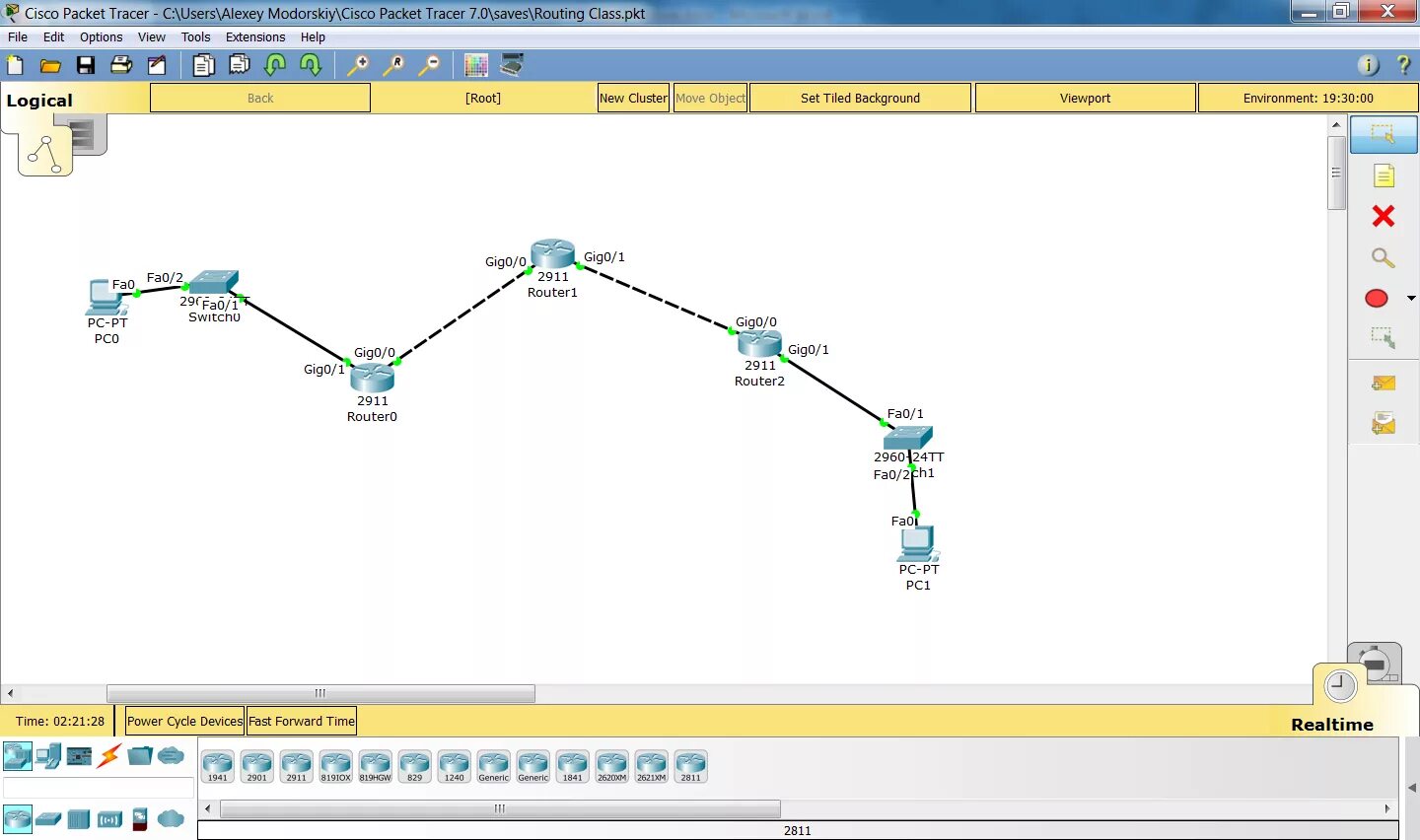Open the Help menu
Viewport: 1420px width, 840px height.
tap(313, 37)
